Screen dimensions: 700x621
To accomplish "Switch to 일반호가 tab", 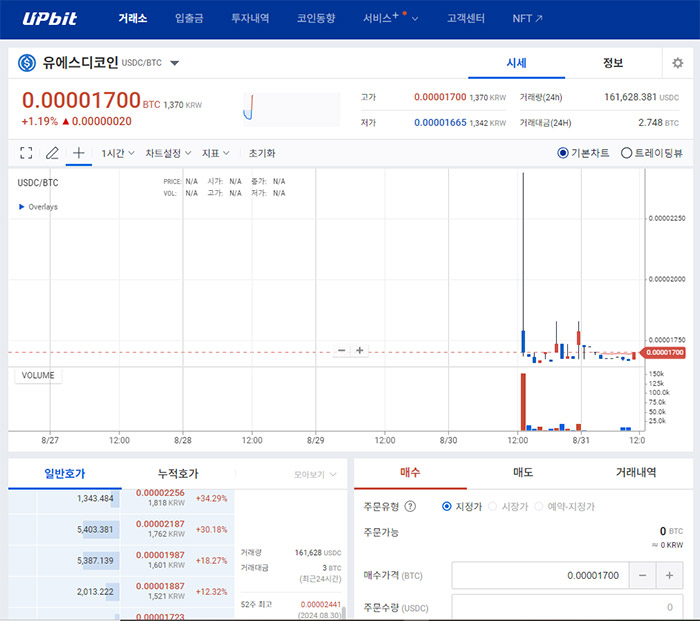I will (x=65, y=473).
